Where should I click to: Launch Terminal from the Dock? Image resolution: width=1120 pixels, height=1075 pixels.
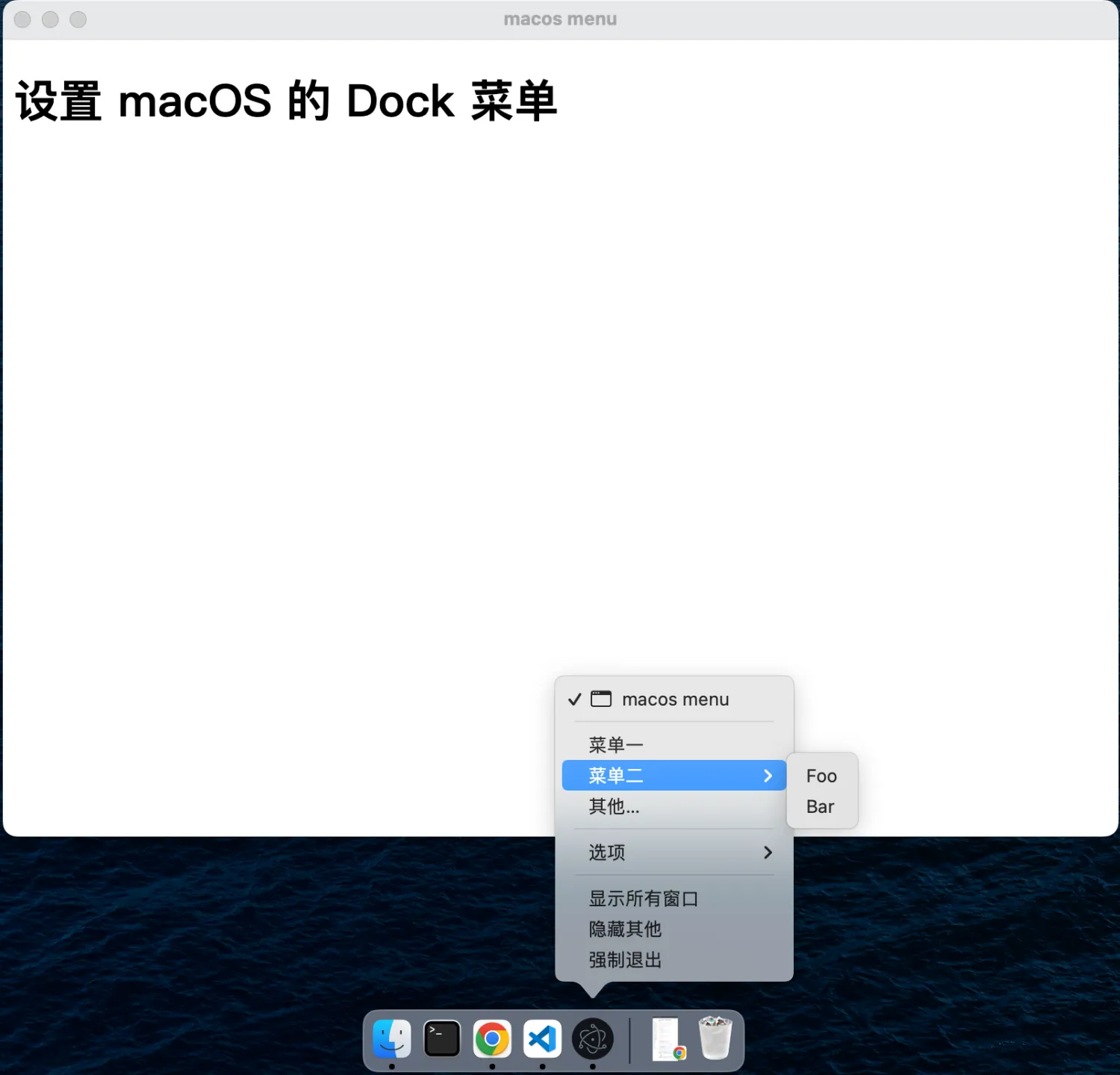[x=442, y=1038]
